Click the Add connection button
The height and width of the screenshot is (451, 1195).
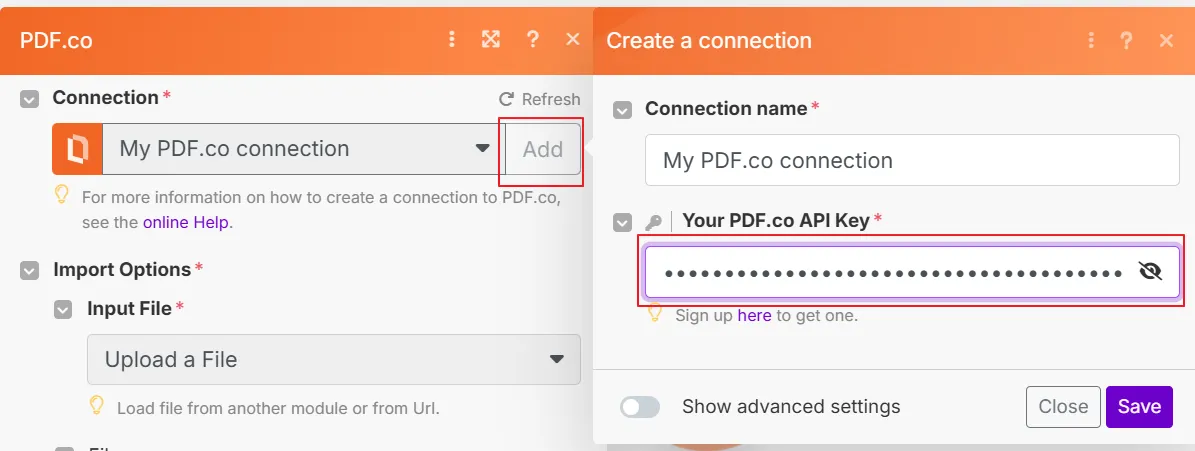(x=543, y=149)
